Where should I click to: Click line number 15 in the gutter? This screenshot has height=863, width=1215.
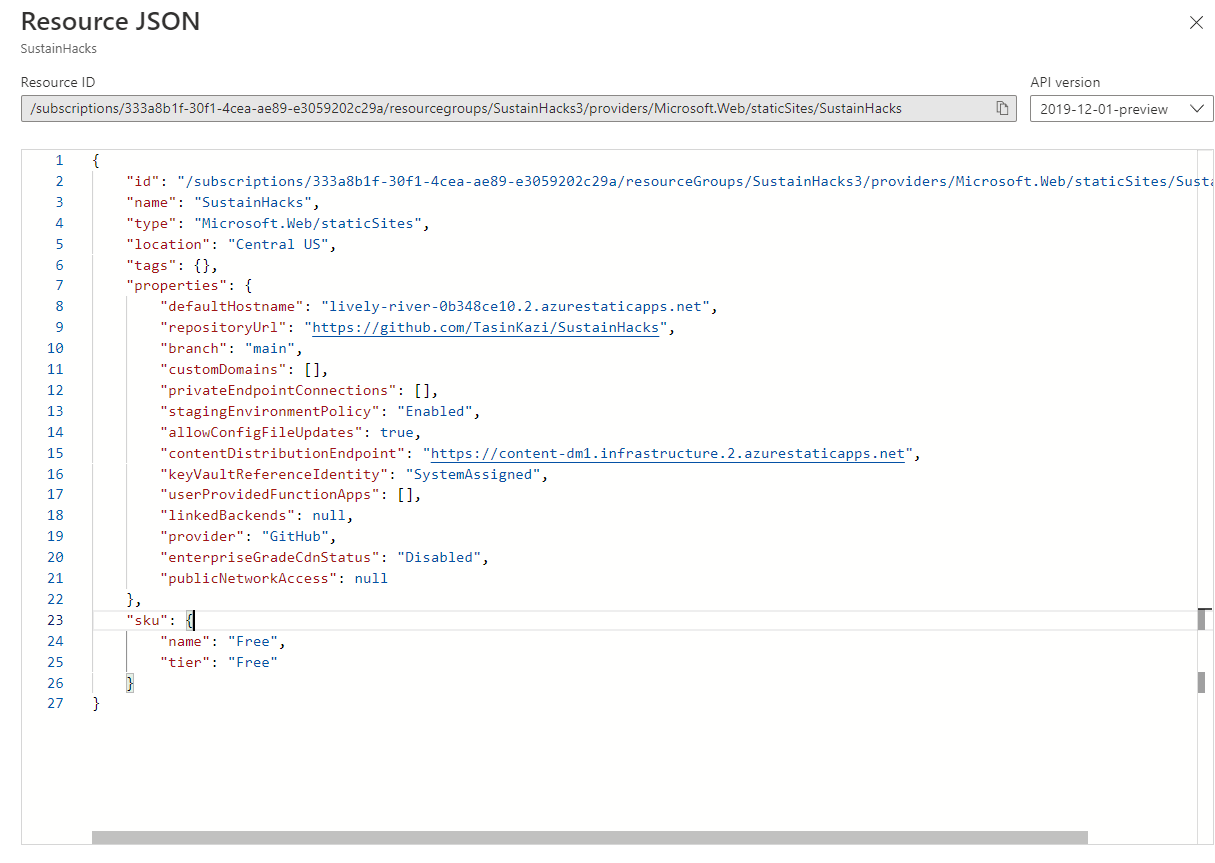pyautogui.click(x=55, y=453)
